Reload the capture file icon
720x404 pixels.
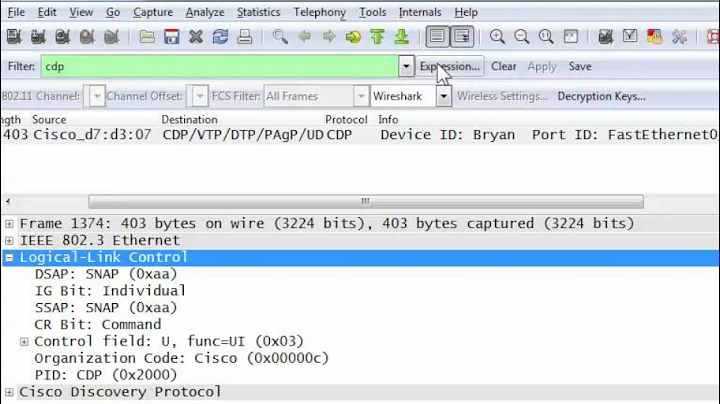220,36
